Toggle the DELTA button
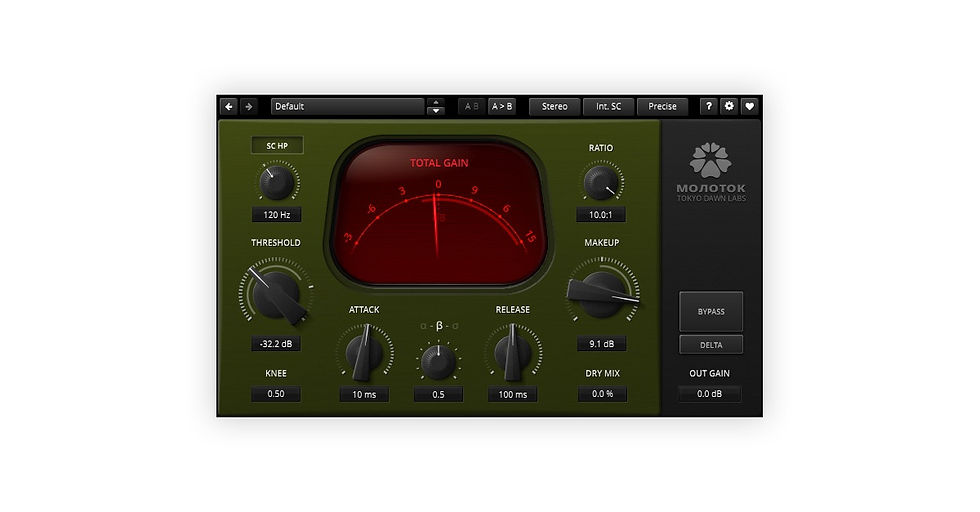The width and height of the screenshot is (980, 512). click(x=711, y=344)
